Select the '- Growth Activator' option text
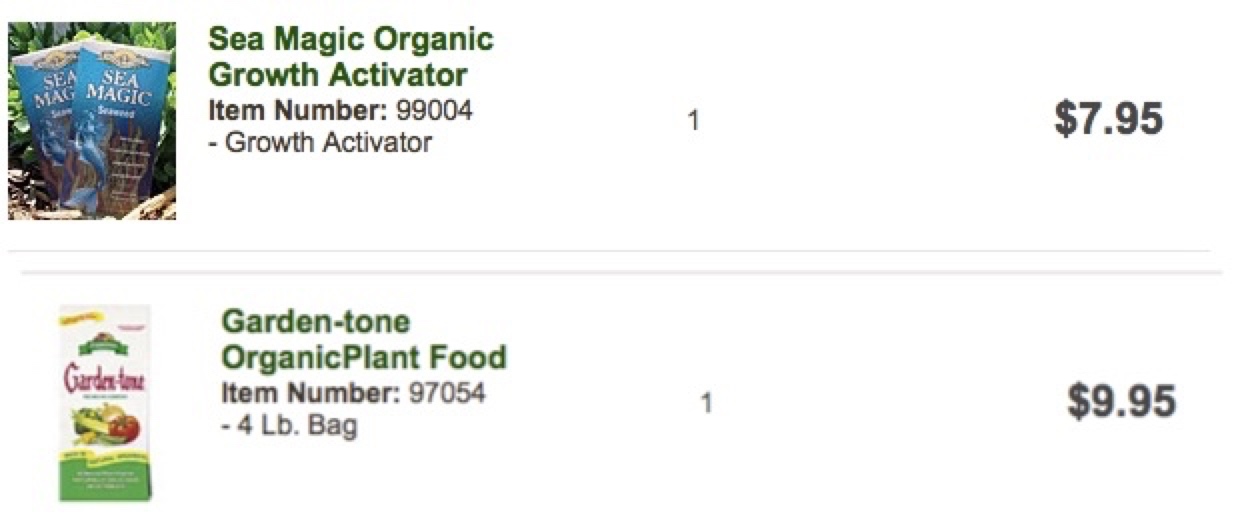Image resolution: width=1258 pixels, height=522 pixels. (319, 142)
